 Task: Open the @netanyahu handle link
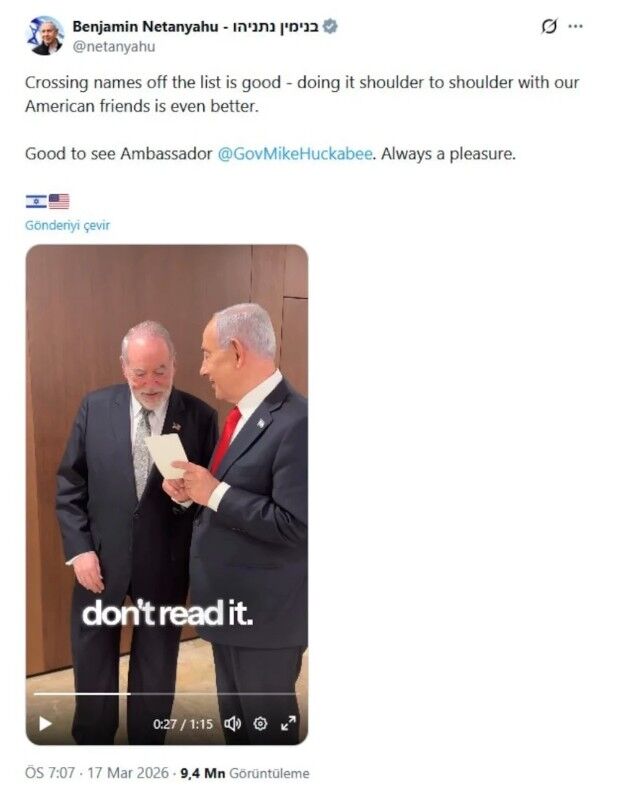tap(114, 46)
